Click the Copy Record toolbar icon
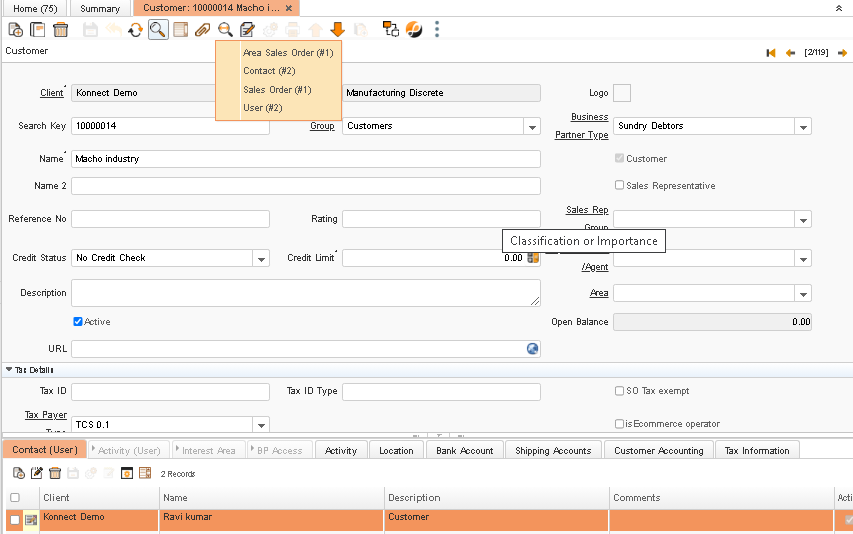 [x=38, y=29]
